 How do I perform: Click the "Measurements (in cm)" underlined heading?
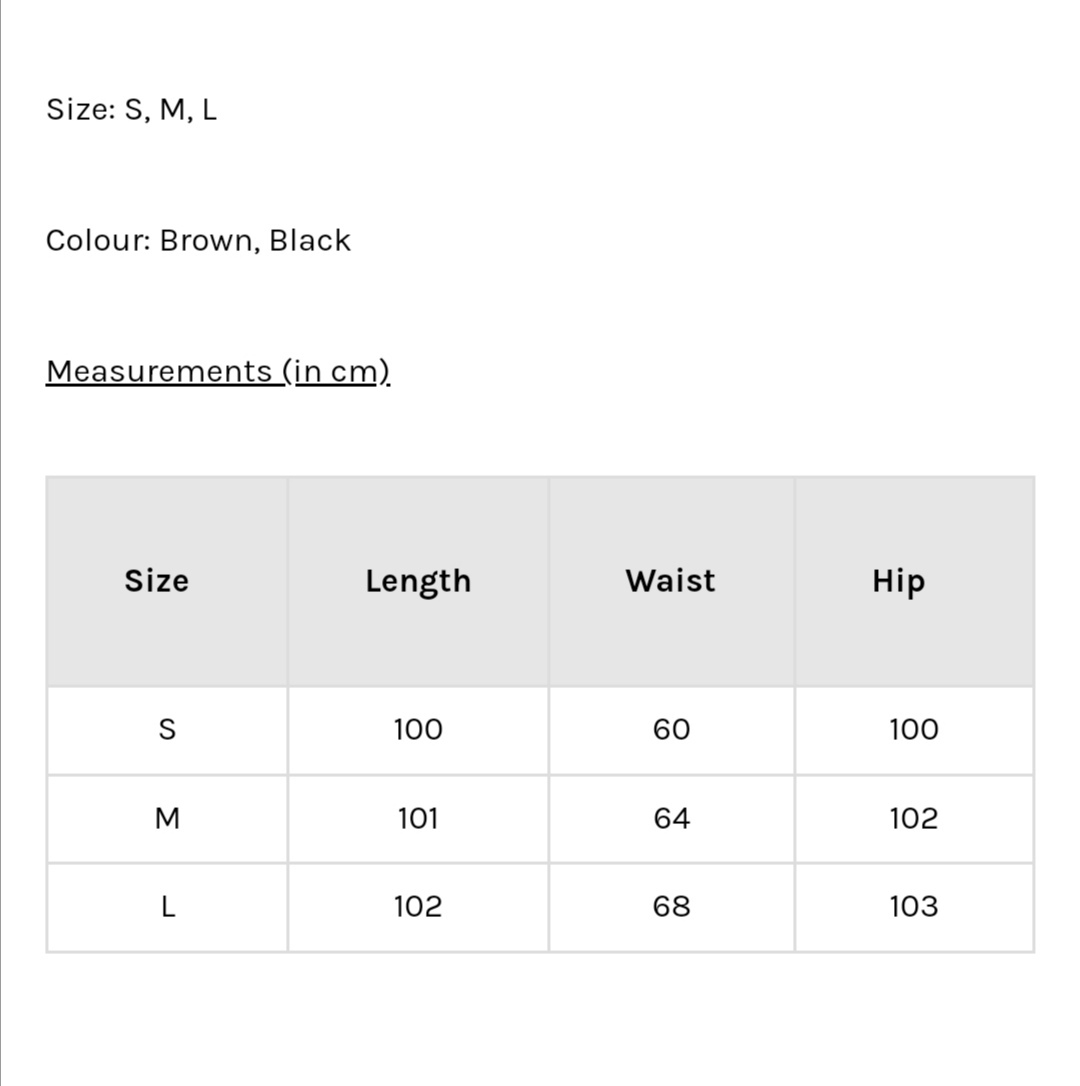pos(218,371)
